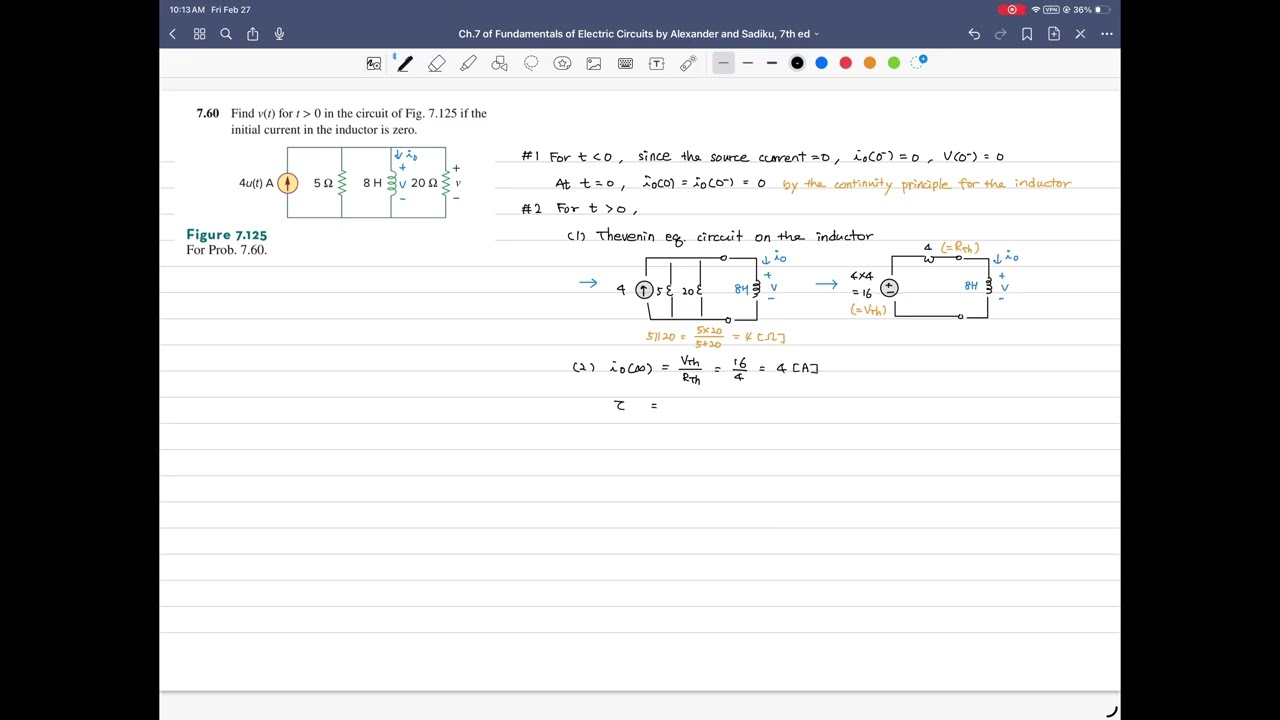Select the eraser tool
This screenshot has height=720, width=1280.
[x=437, y=63]
